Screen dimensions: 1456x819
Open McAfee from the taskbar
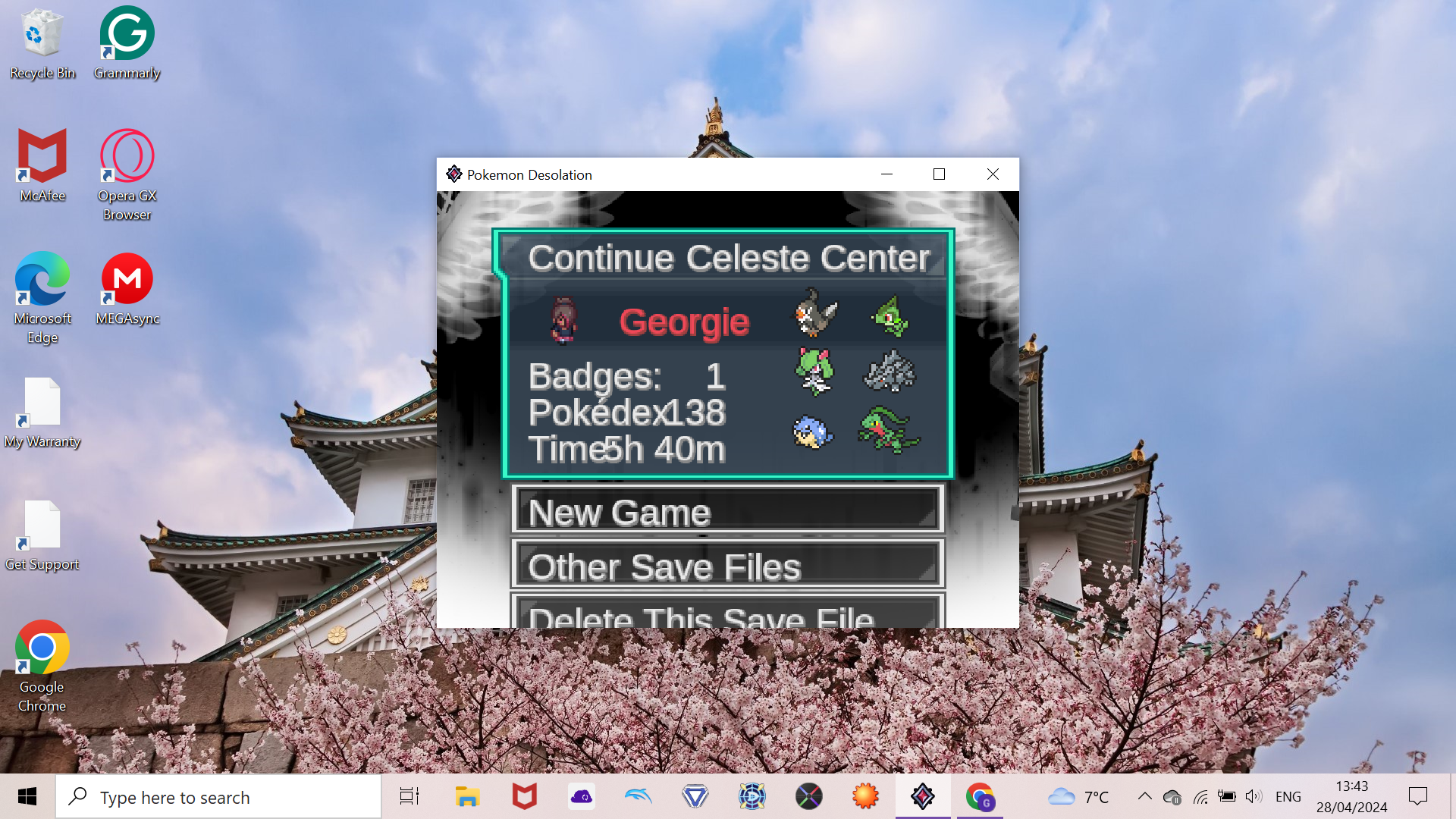pos(524,796)
